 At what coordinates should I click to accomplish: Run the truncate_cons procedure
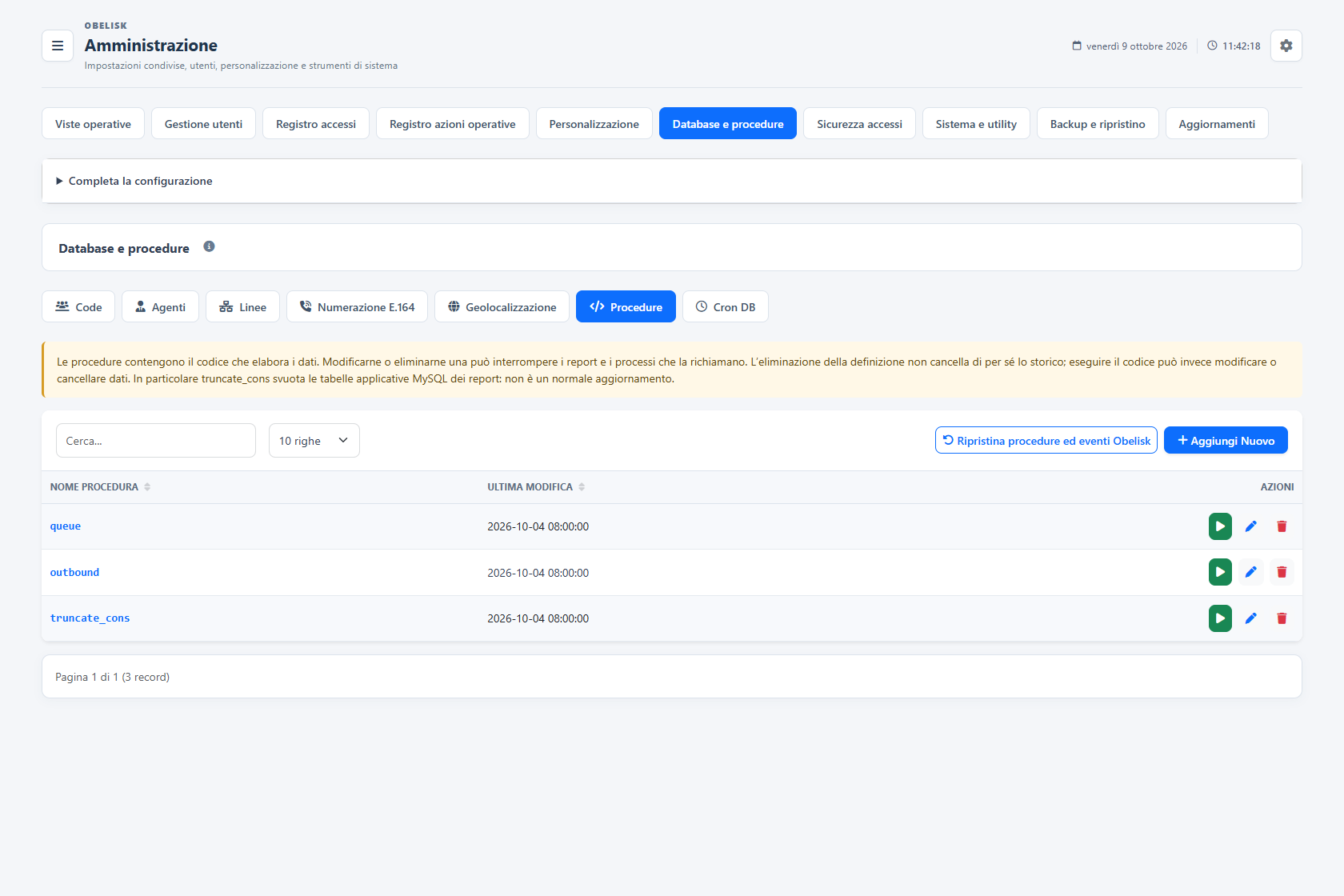click(x=1220, y=618)
